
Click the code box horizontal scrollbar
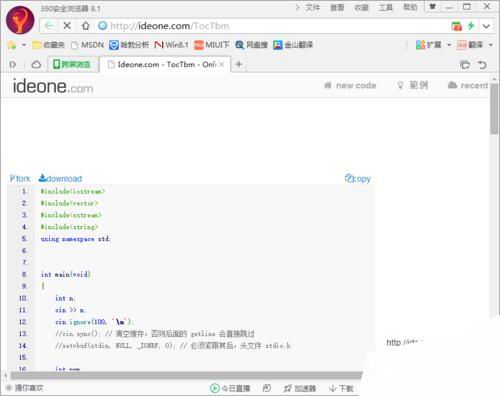click(186, 376)
